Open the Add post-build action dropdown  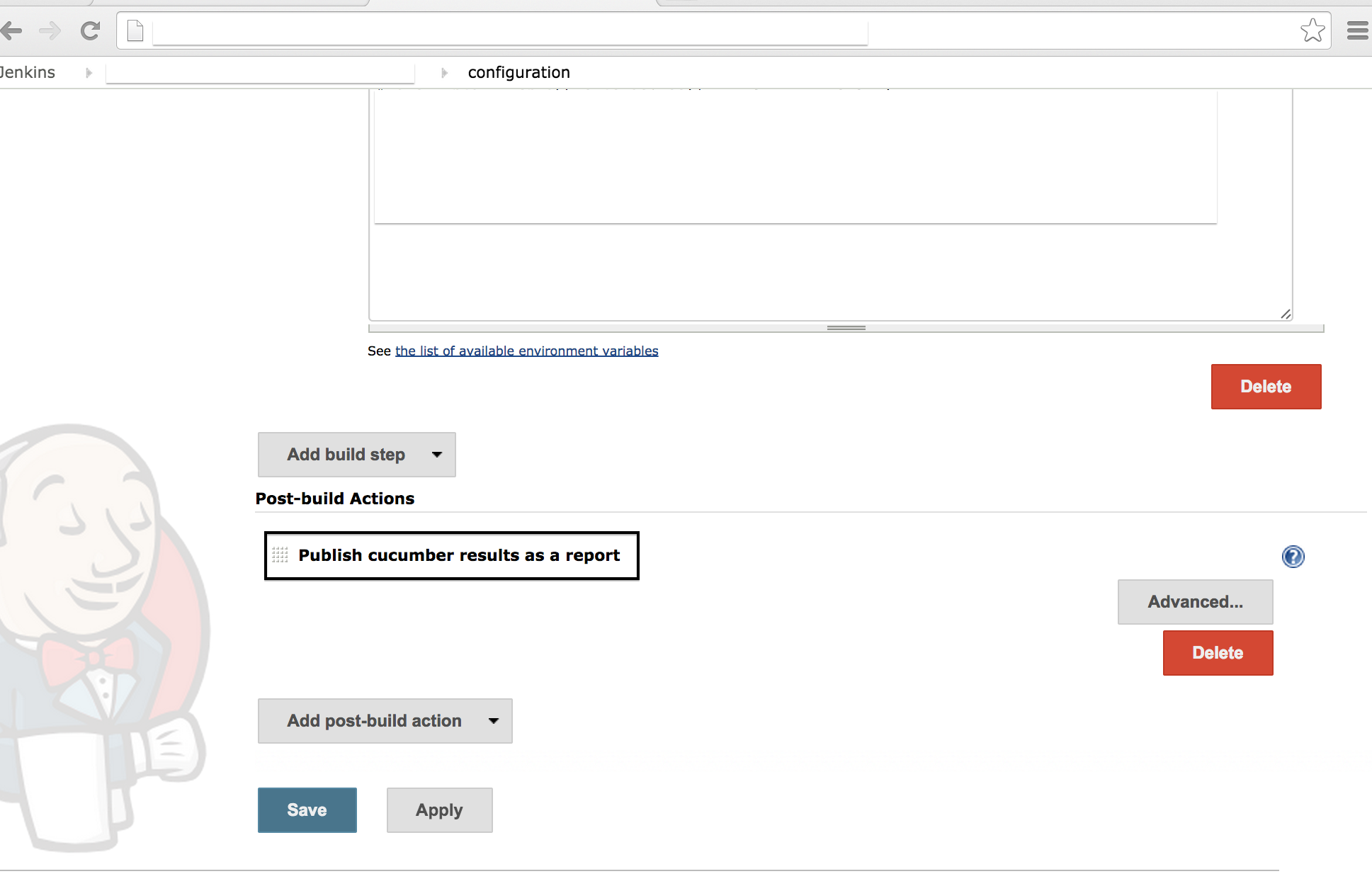point(385,721)
